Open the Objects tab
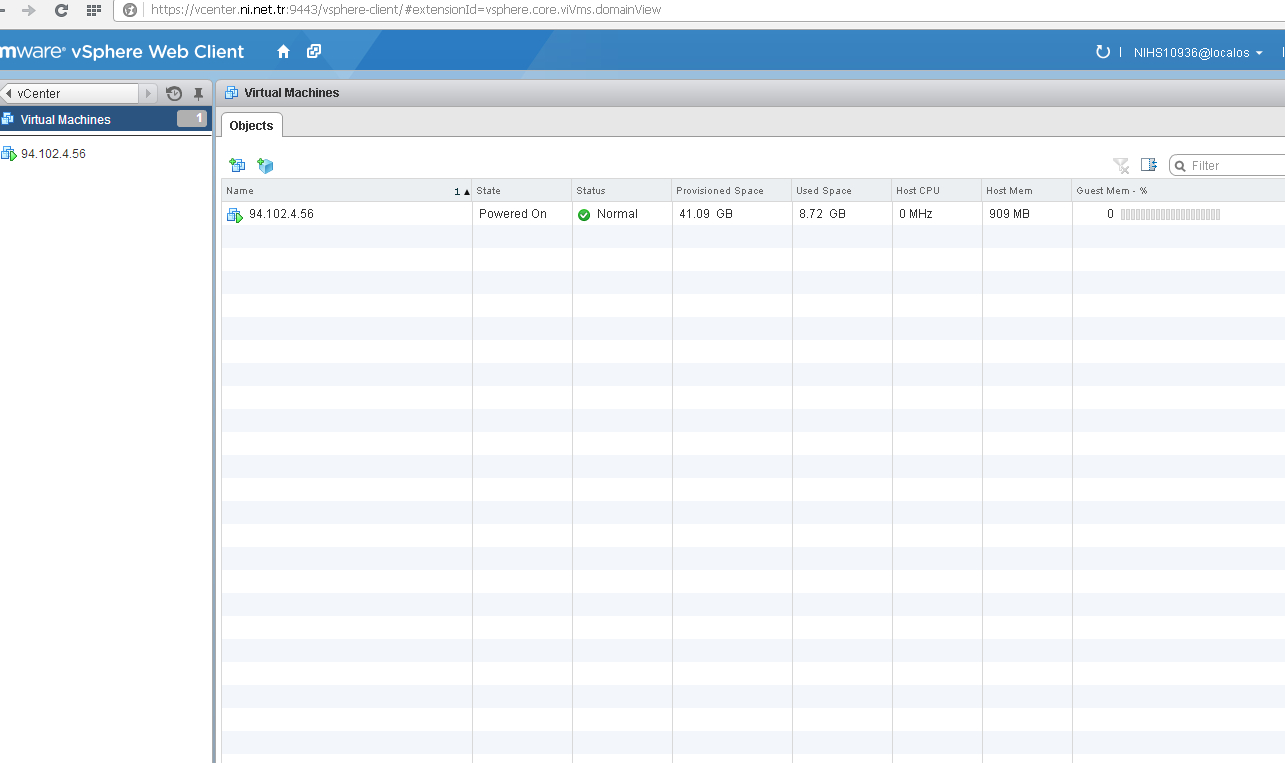The width and height of the screenshot is (1285, 763). (251, 125)
